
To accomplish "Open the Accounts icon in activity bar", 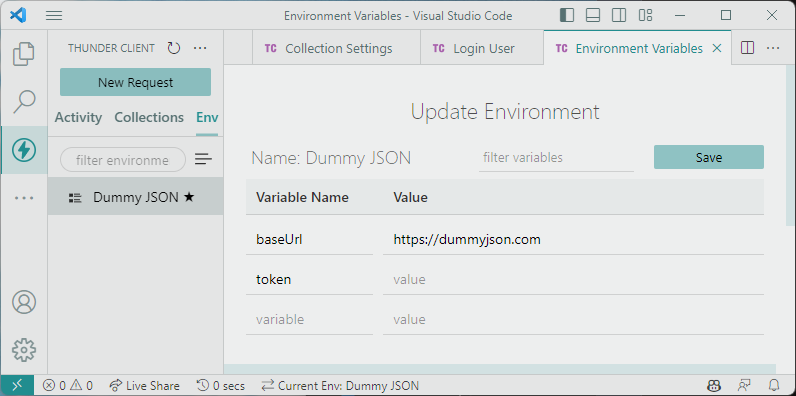I will coord(24,302).
